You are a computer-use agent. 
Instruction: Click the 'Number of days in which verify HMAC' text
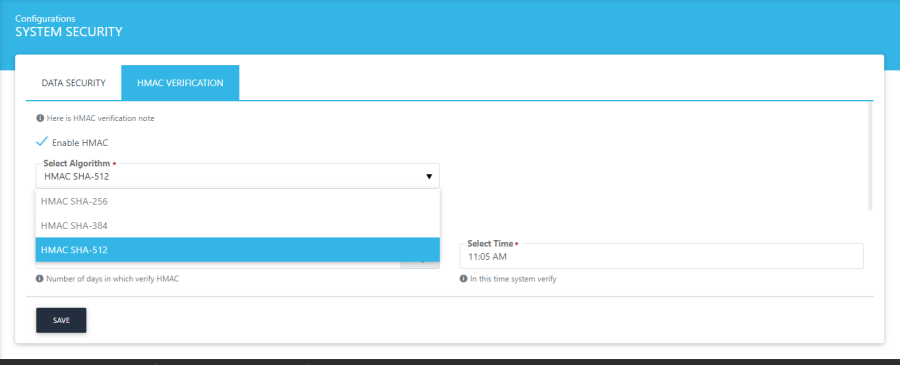(112, 279)
